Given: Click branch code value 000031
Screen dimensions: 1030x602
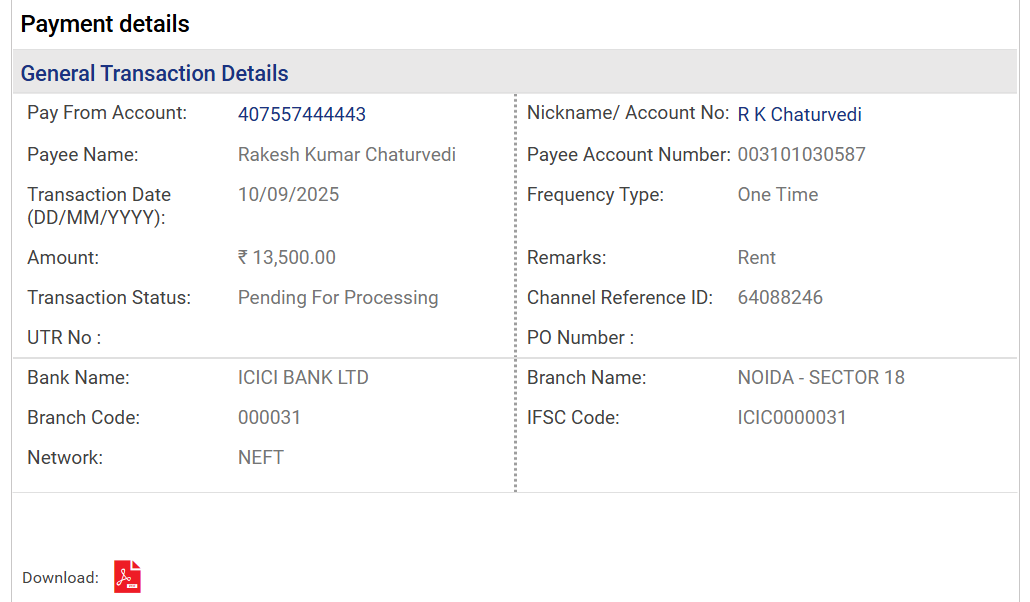Looking at the screenshot, I should (x=269, y=418).
